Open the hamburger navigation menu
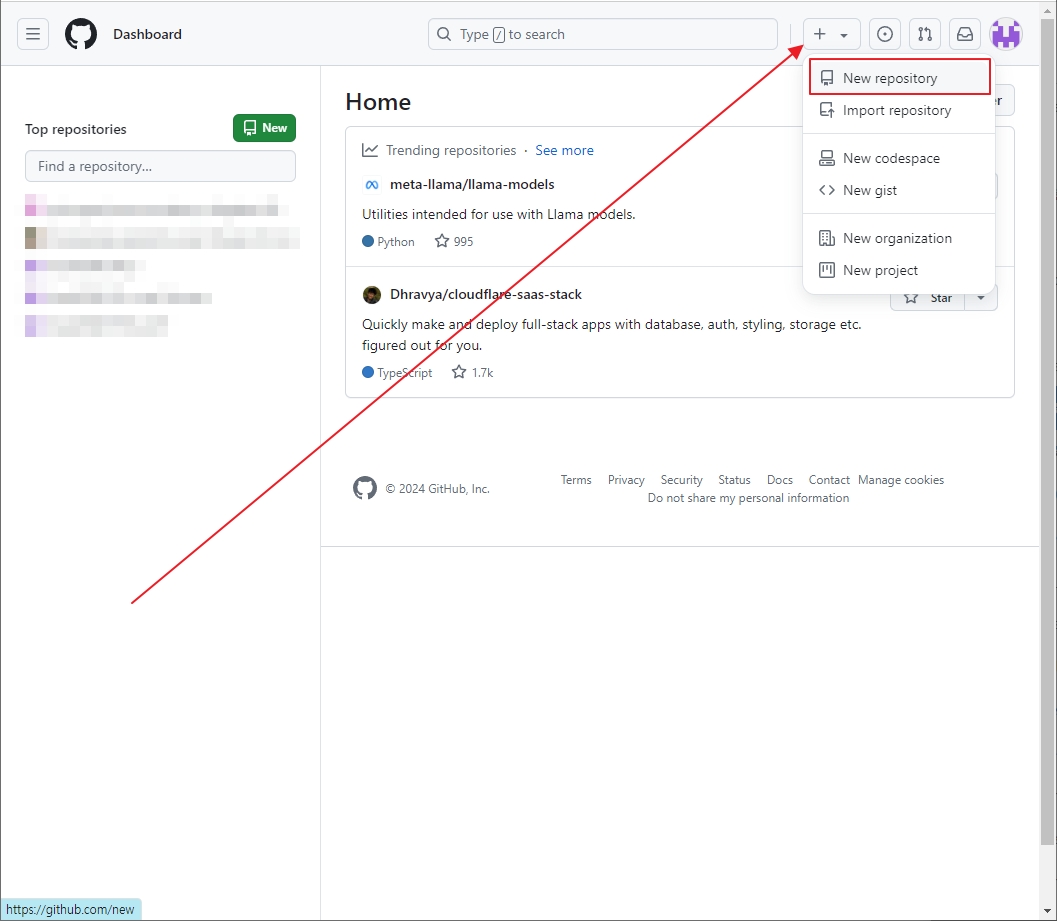 pos(32,34)
